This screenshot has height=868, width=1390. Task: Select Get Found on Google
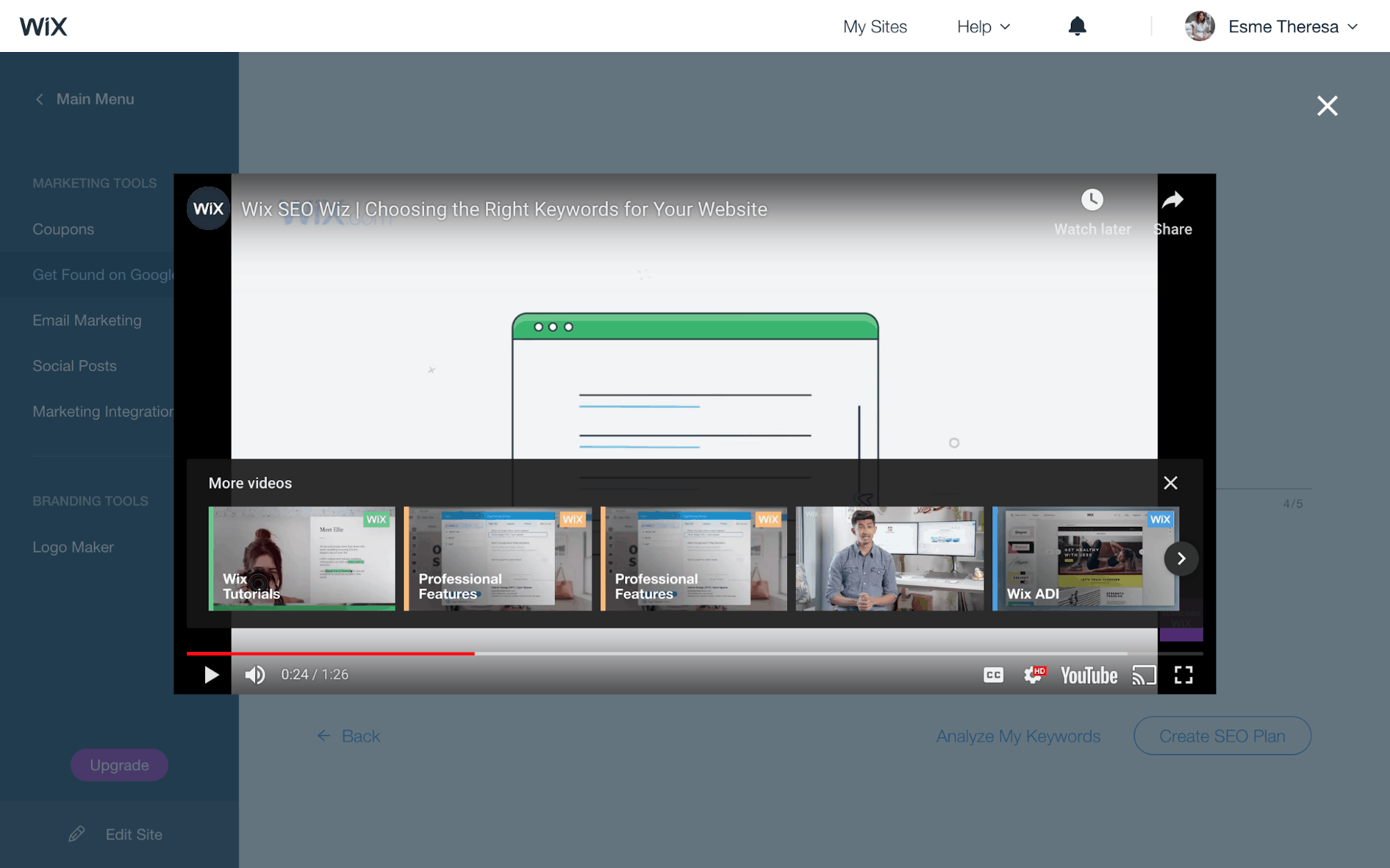pos(103,275)
